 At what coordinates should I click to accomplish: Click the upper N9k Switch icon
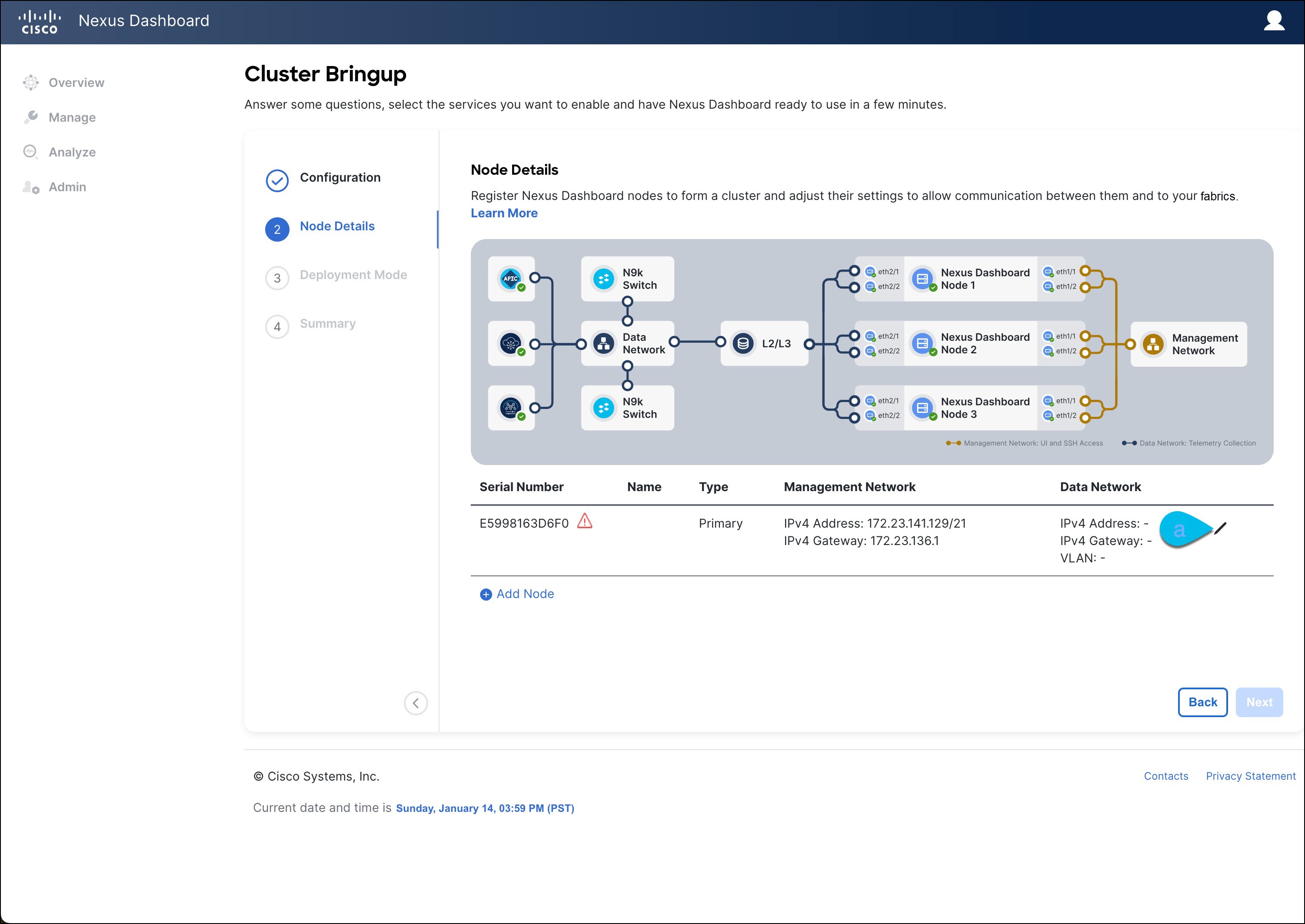tap(603, 279)
